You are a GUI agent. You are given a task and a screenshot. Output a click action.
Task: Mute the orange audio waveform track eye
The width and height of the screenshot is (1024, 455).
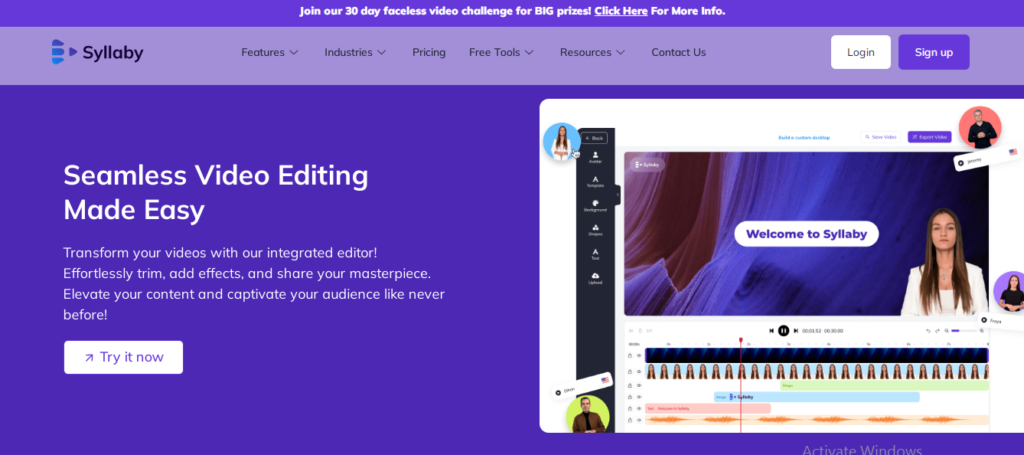tap(639, 420)
